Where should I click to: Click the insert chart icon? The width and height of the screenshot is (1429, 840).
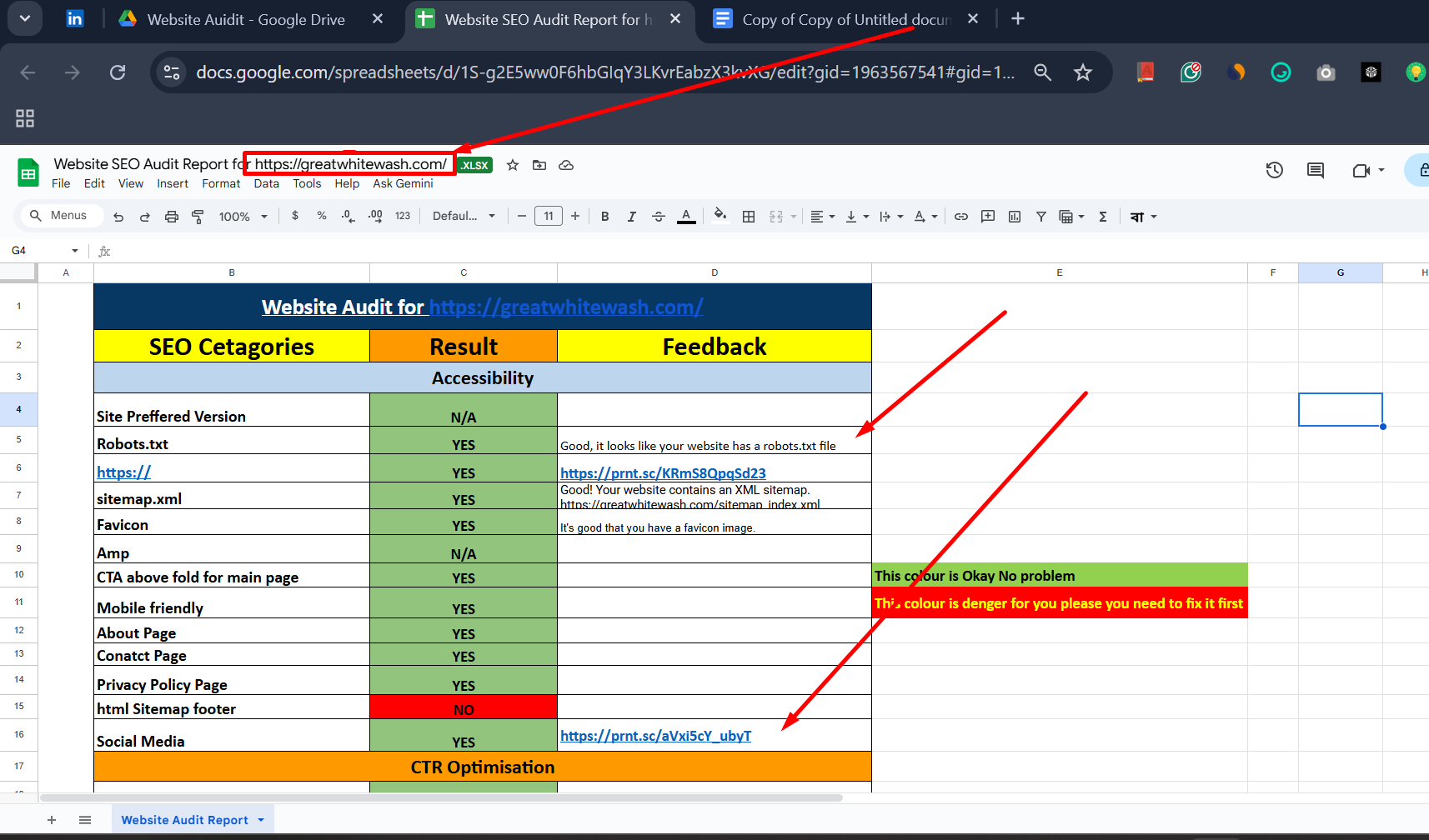(x=1014, y=216)
